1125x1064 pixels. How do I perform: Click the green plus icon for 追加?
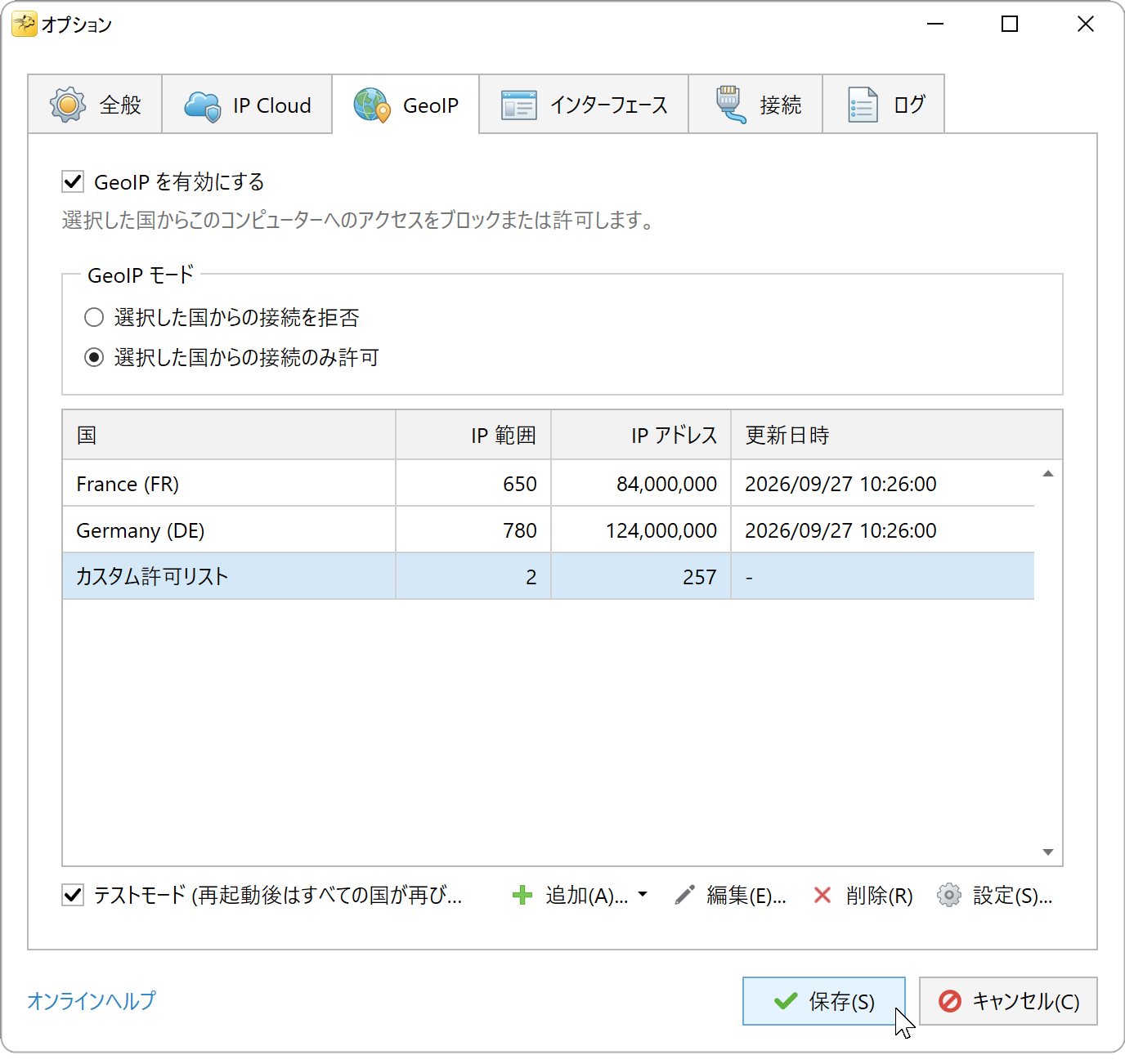pyautogui.click(x=522, y=896)
